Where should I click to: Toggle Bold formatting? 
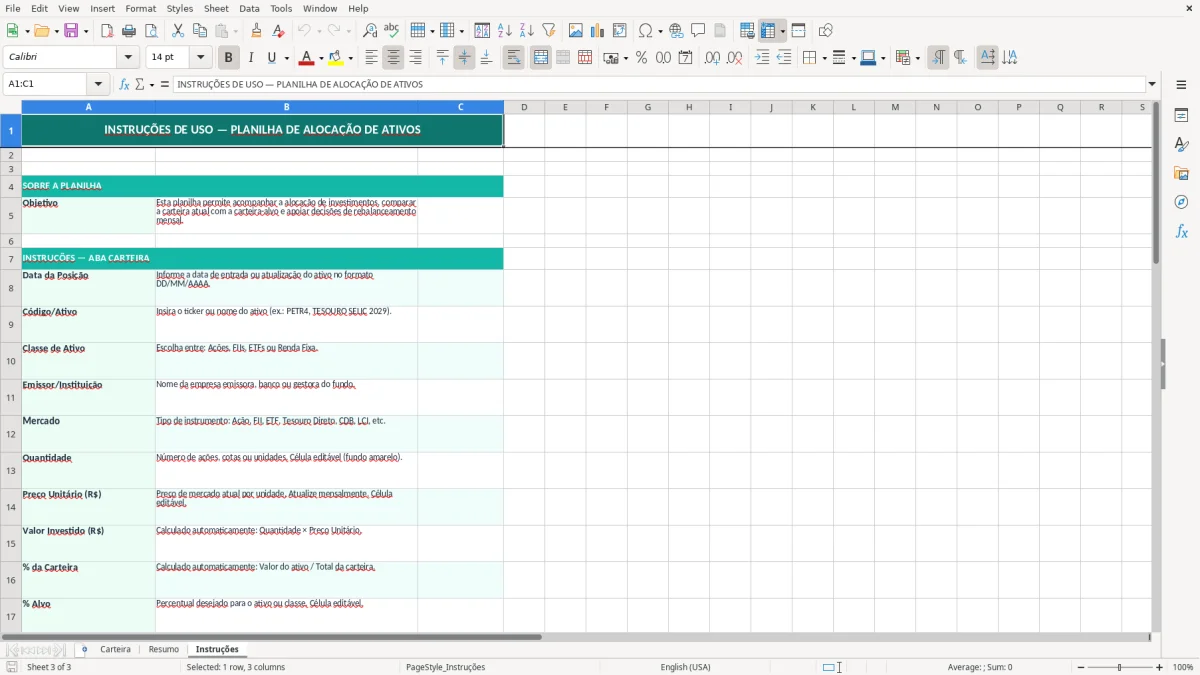pyautogui.click(x=228, y=58)
